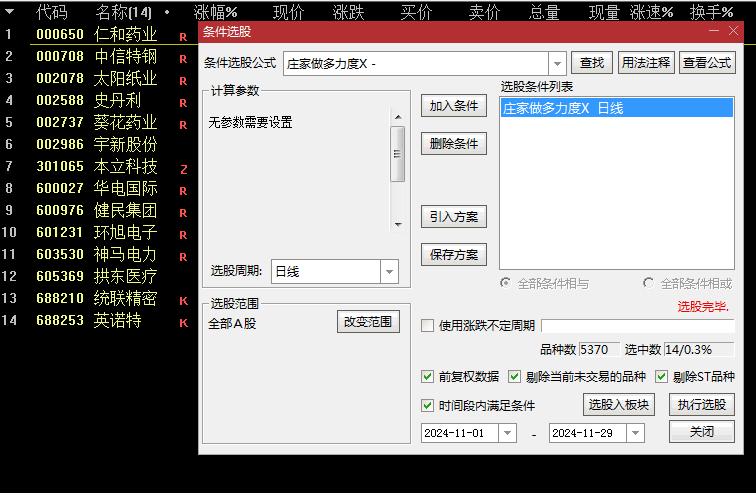The image size is (756, 493).
Task: Sort by 名称(14) column header
Action: [x=123, y=12]
